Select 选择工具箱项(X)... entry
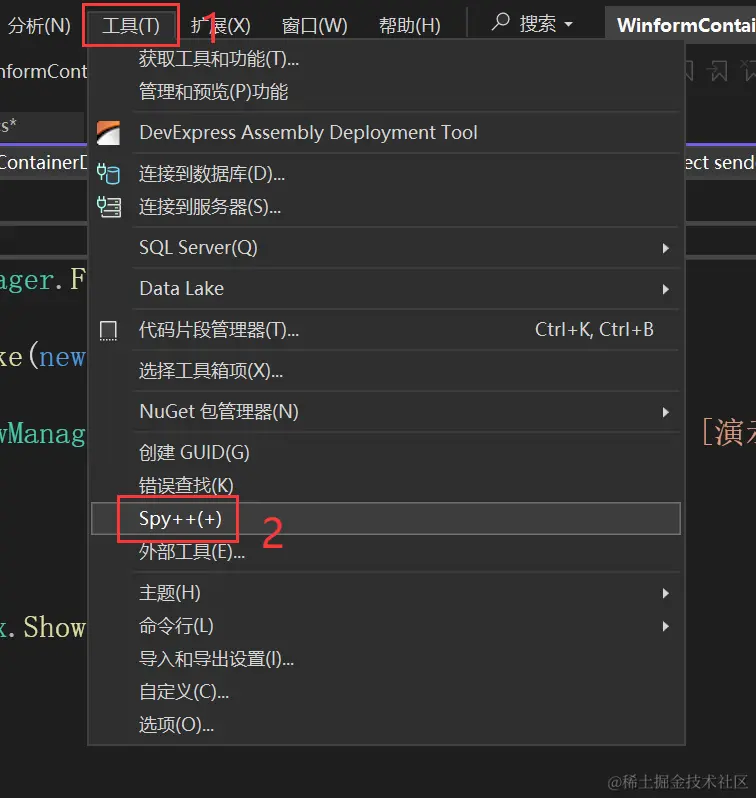The height and width of the screenshot is (798, 756). pyautogui.click(x=385, y=371)
